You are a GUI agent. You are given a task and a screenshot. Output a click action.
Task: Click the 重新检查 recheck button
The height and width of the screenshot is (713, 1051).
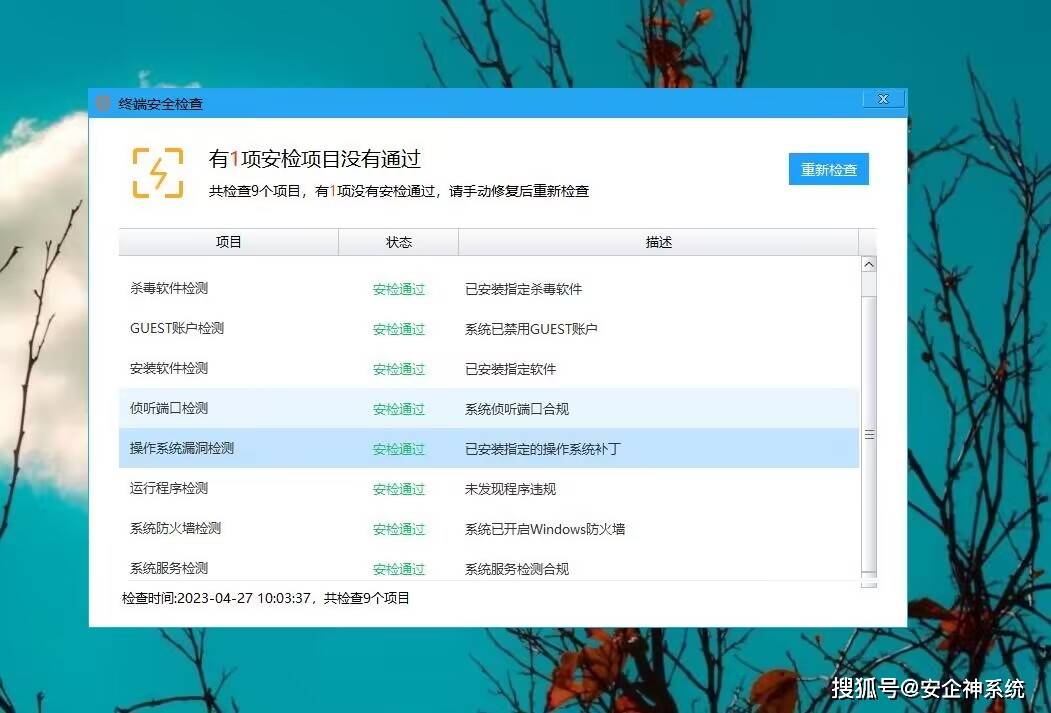point(828,169)
